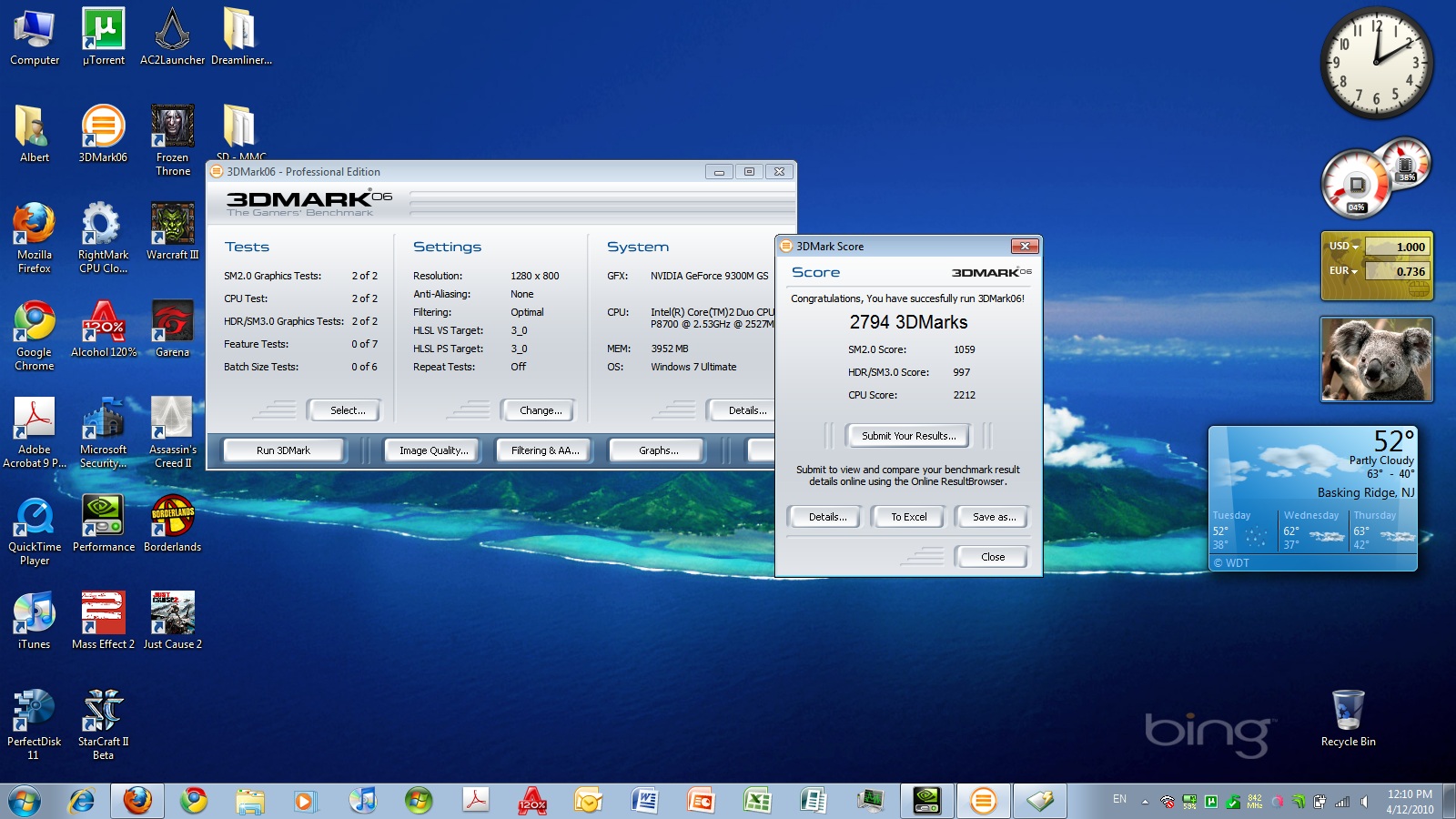Click Select in the Tests panel
The width and height of the screenshot is (1456, 819).
(348, 410)
